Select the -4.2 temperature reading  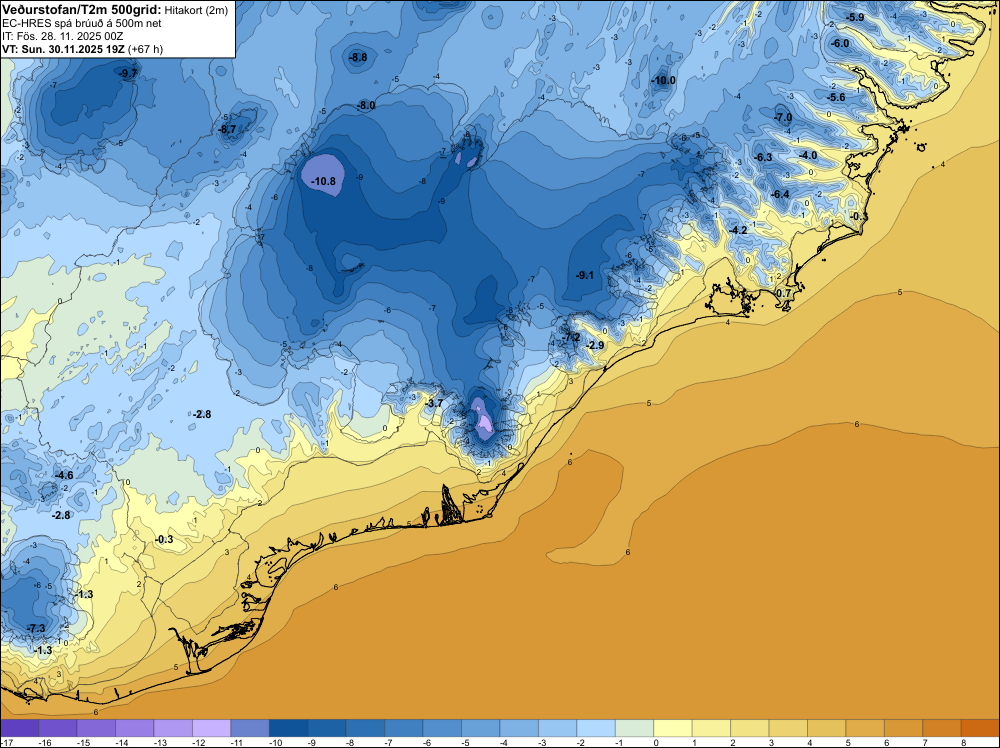738,230
